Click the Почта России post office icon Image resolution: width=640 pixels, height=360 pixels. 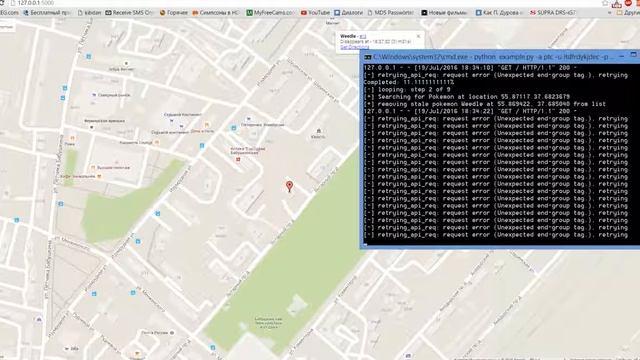(x=172, y=333)
